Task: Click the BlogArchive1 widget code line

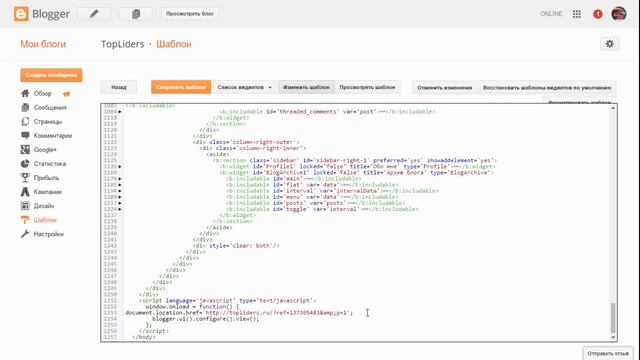Action: tap(357, 173)
